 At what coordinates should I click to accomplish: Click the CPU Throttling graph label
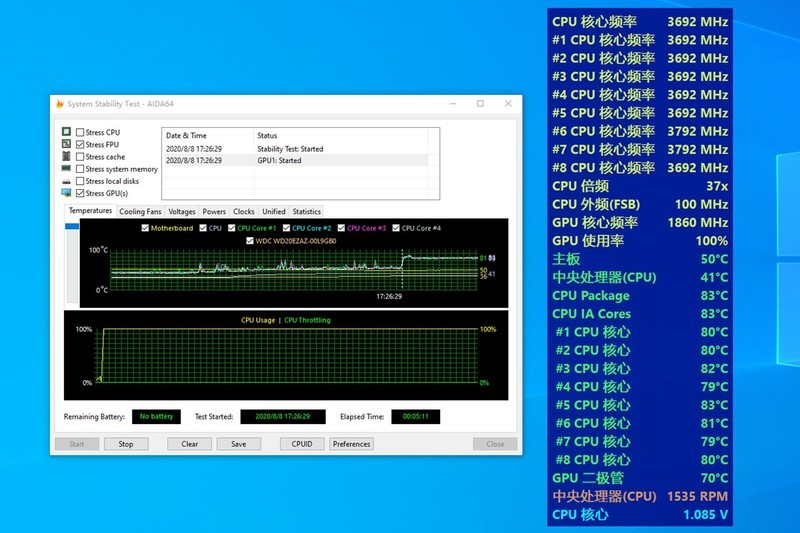point(307,320)
